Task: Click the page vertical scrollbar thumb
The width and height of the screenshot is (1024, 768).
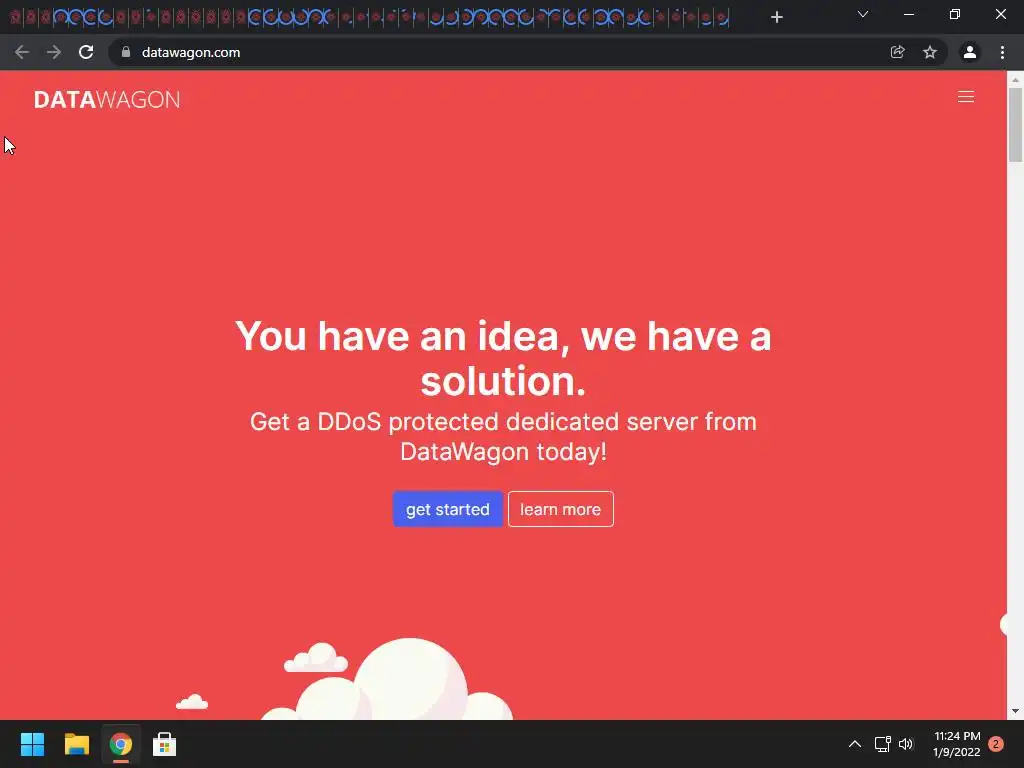Action: point(1015,124)
